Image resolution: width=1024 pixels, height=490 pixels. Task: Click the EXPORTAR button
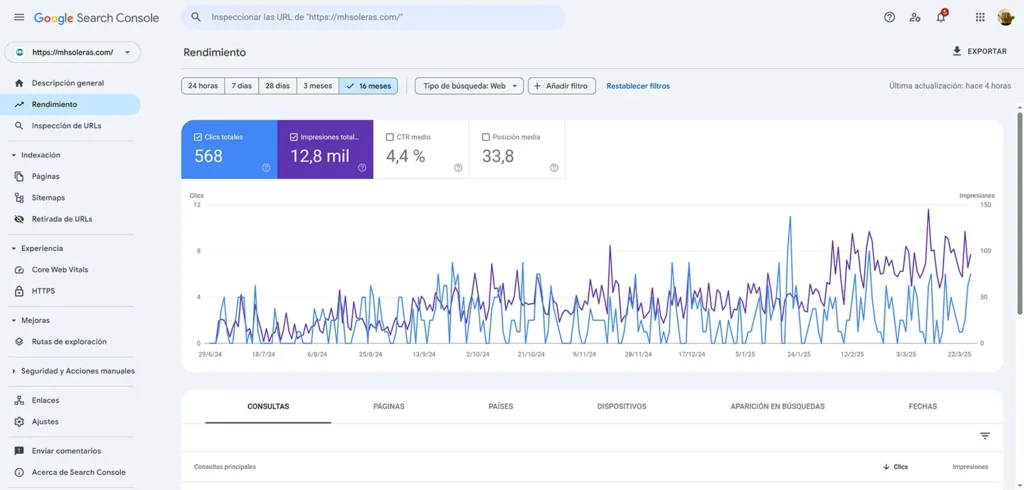tap(979, 51)
